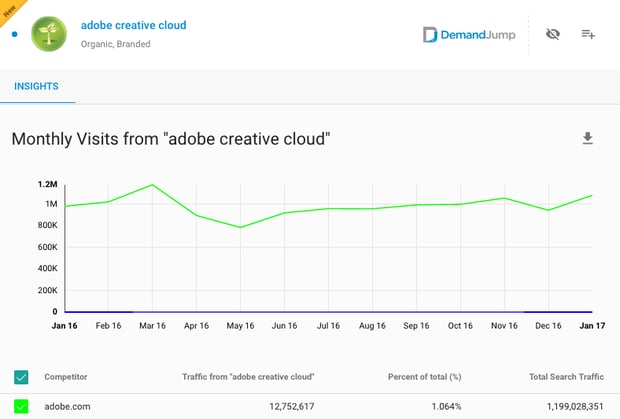Click the blue dot beside keyword icon
Viewport: 620px width, 419px height.
(x=15, y=34)
